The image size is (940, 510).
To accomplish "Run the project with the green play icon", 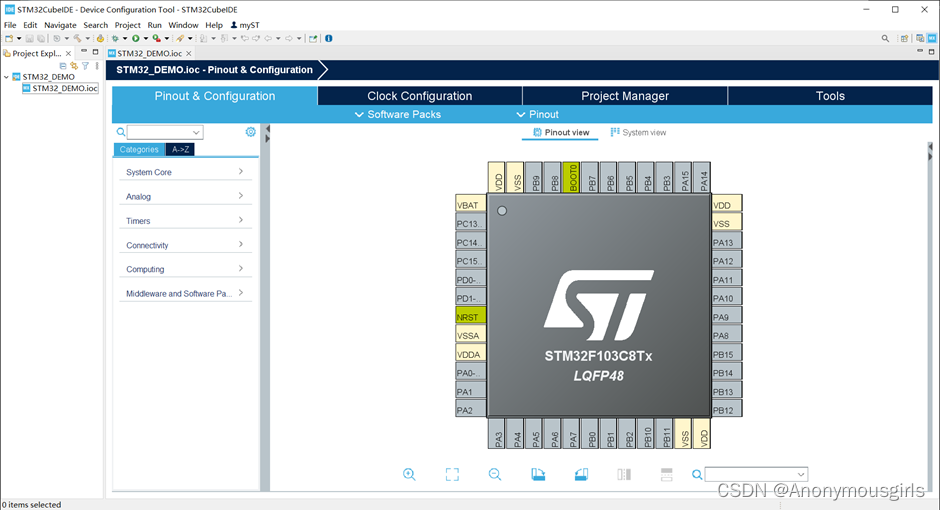I will pyautogui.click(x=136, y=38).
